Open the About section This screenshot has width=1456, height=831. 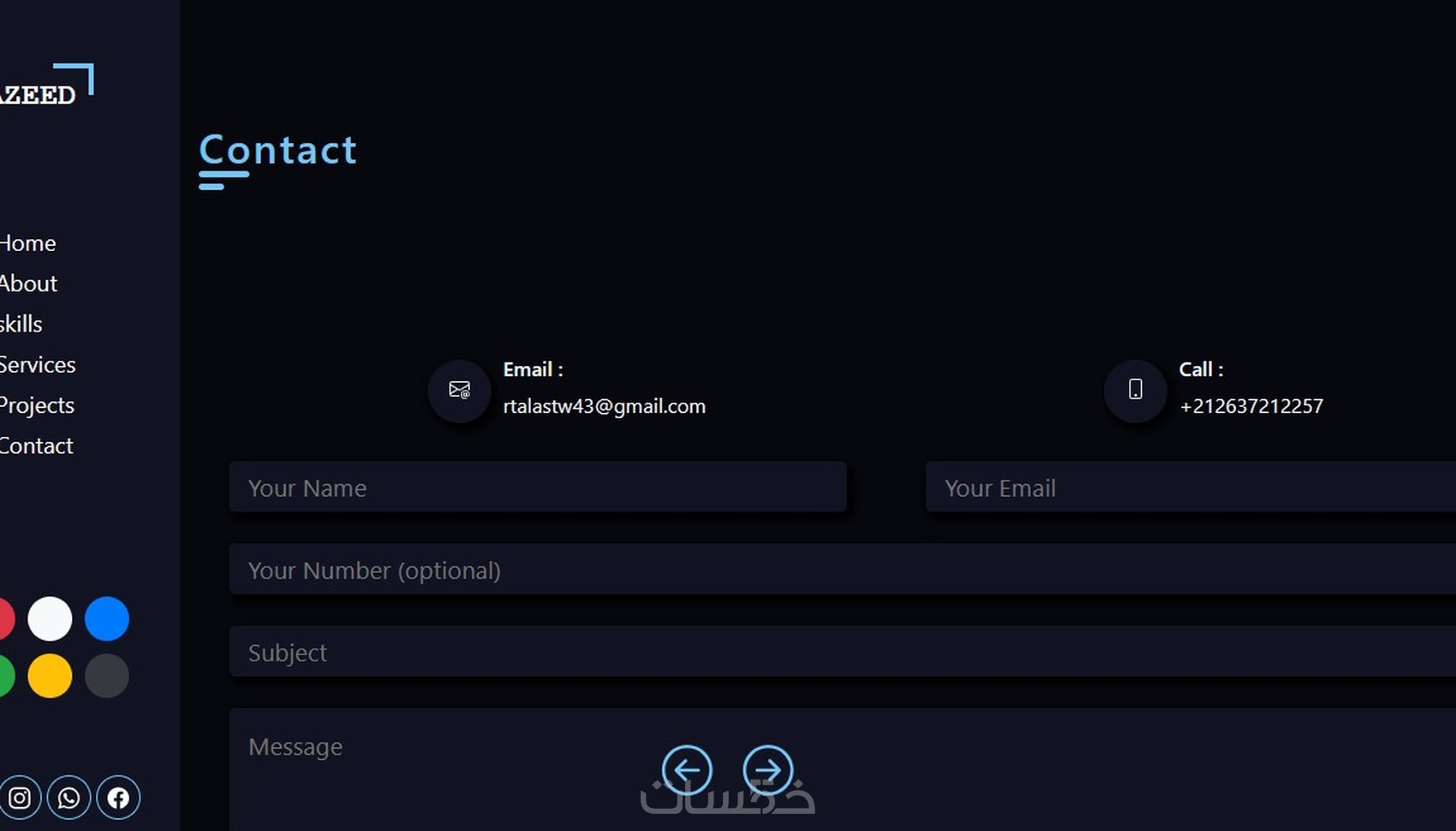[28, 284]
